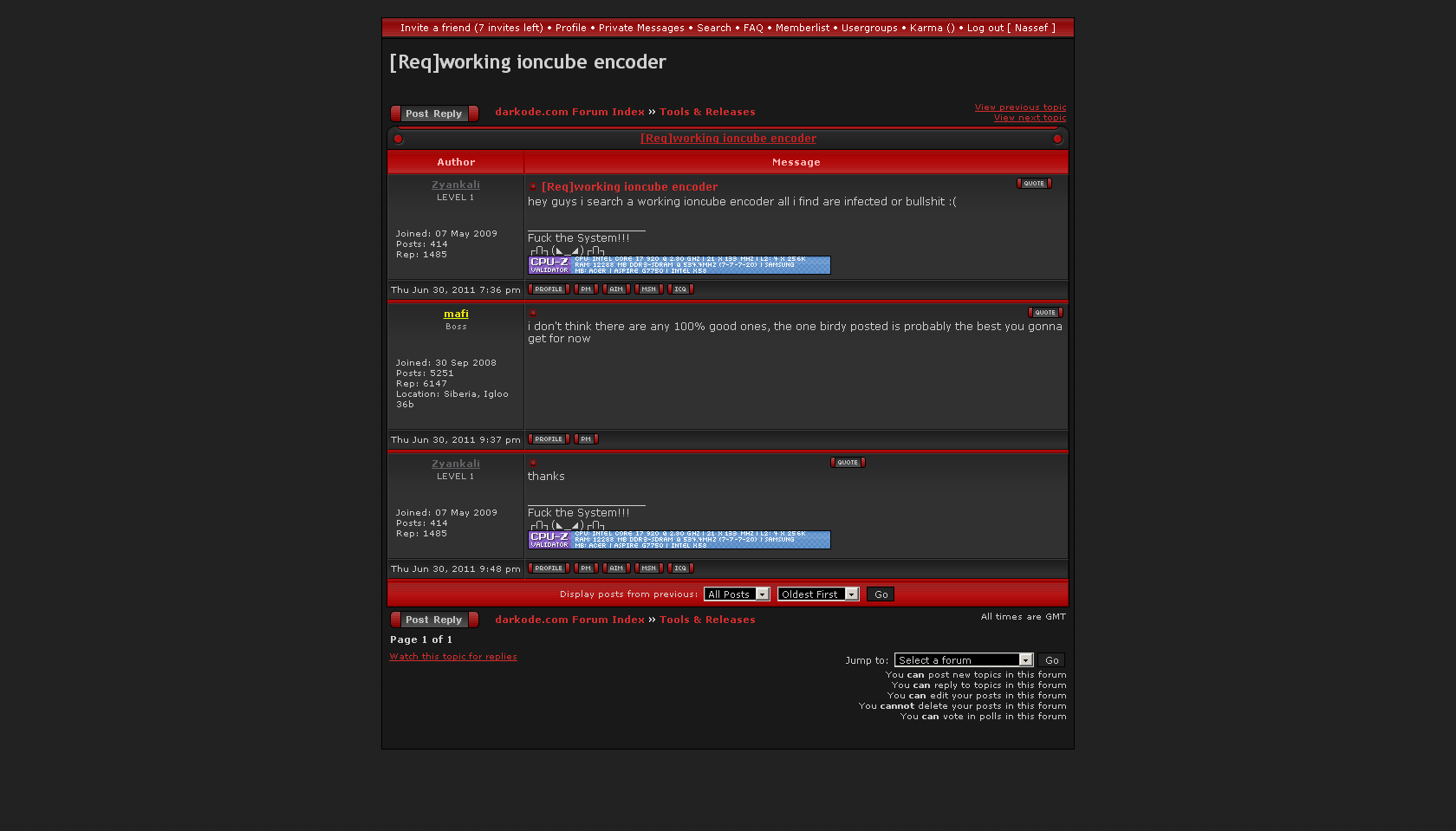Click AIM icon under Zyankali's first post
Viewport: 1456px width, 831px height.
[x=616, y=289]
